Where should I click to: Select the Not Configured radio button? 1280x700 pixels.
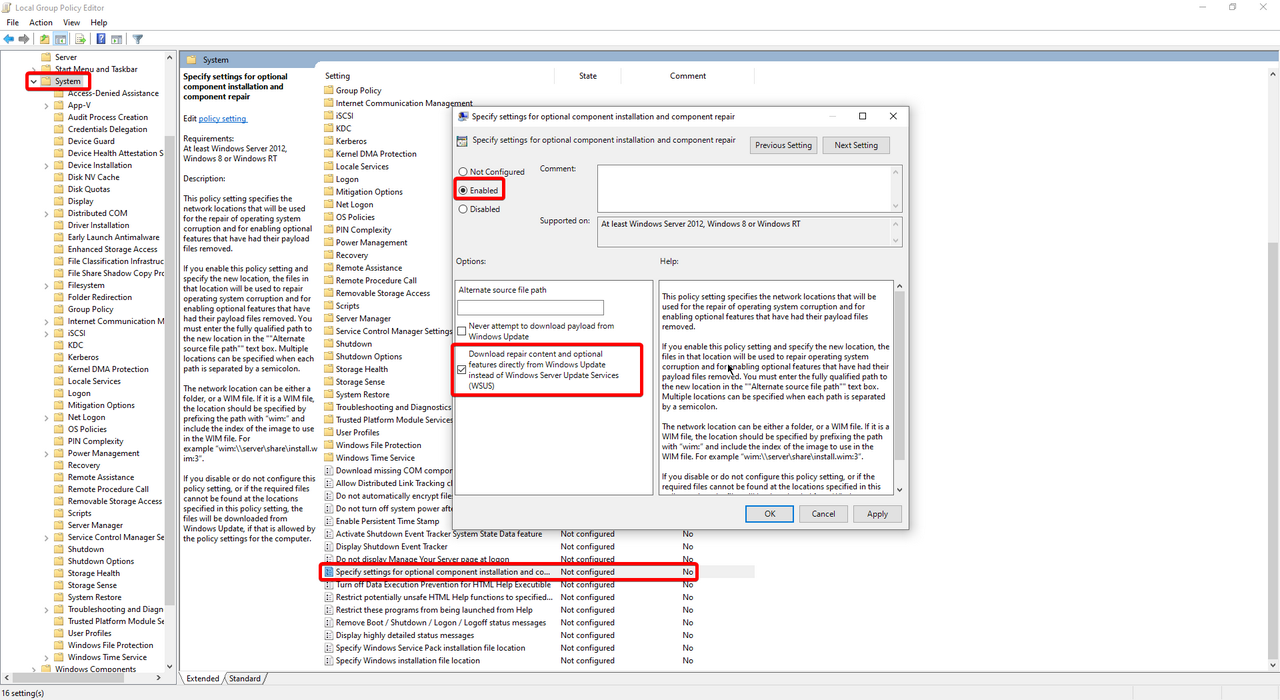463,172
